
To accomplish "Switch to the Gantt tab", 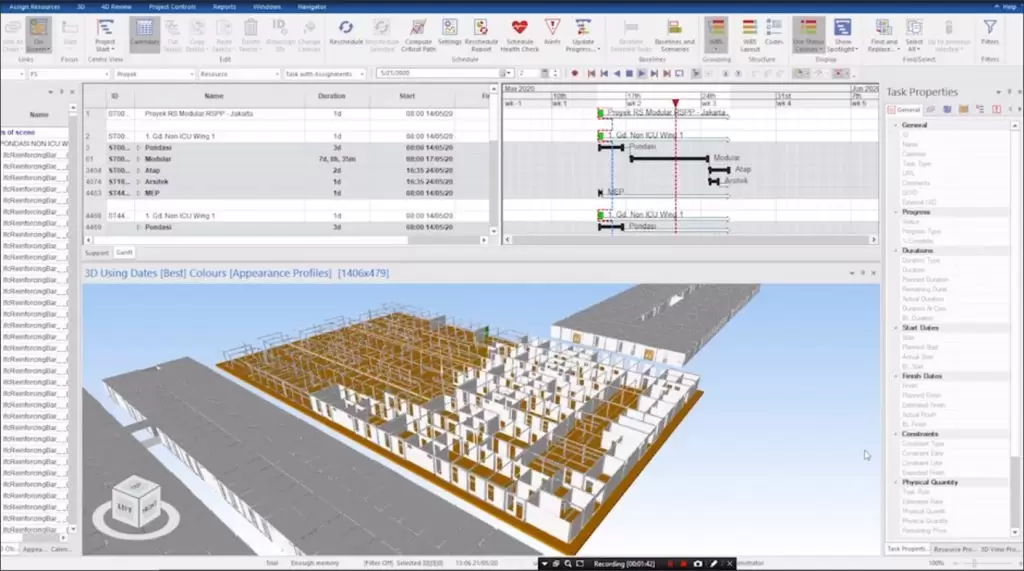I will pos(124,252).
